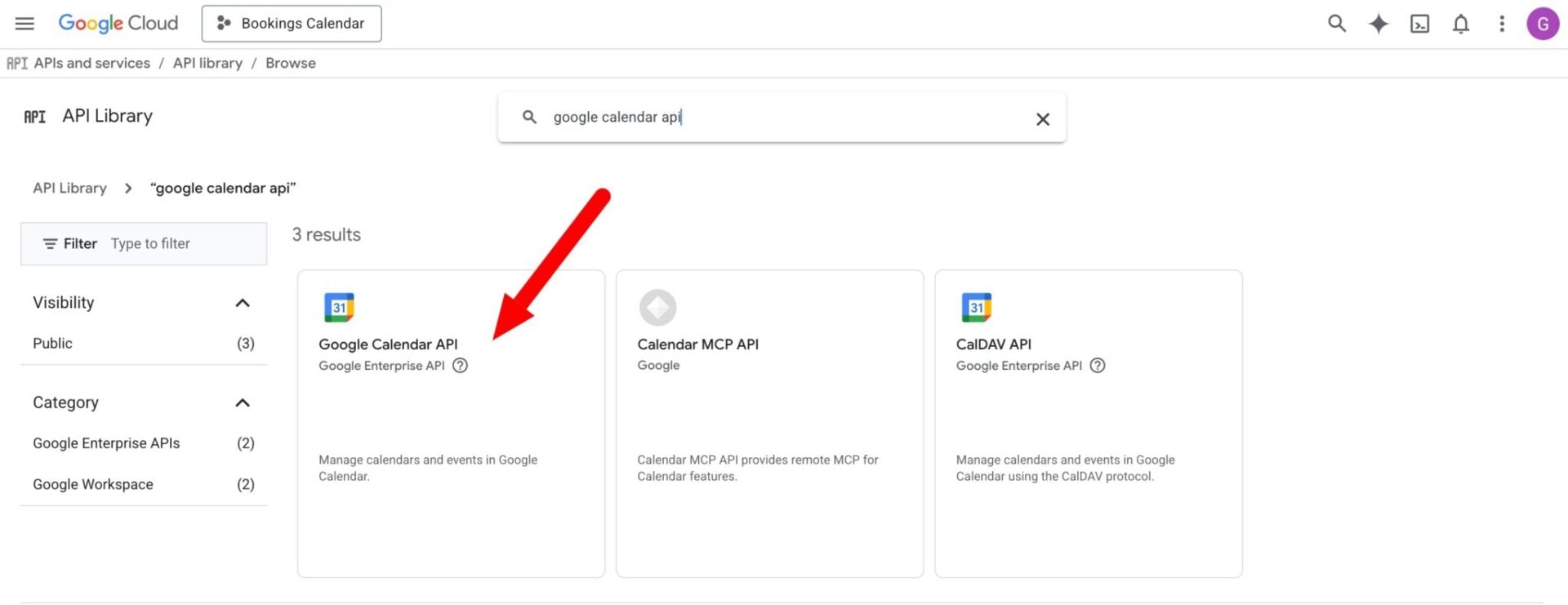
Task: Click the Google Calendar API card description
Action: [x=428, y=468]
